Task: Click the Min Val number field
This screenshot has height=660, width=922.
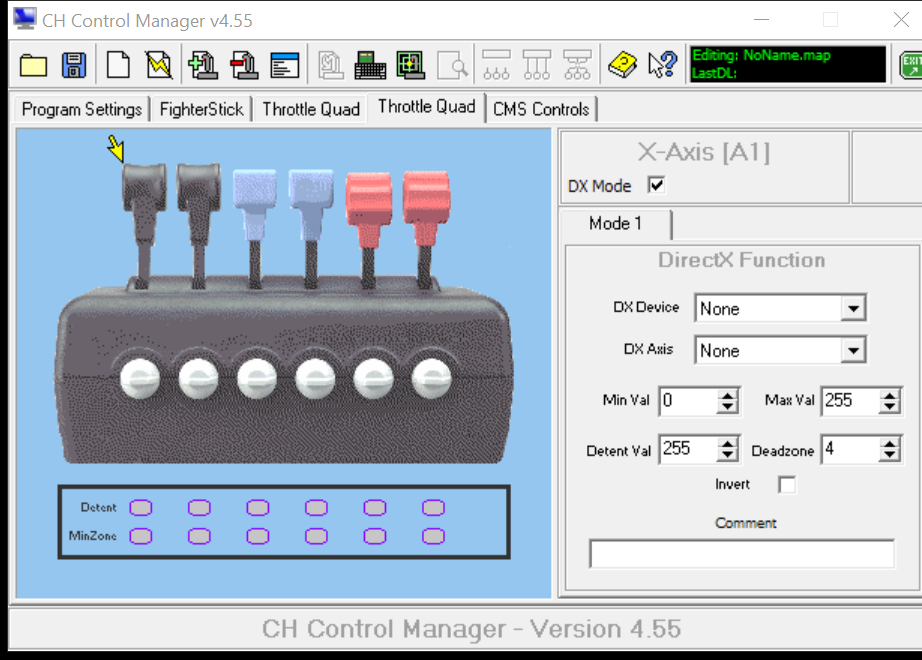Action: pyautogui.click(x=689, y=401)
